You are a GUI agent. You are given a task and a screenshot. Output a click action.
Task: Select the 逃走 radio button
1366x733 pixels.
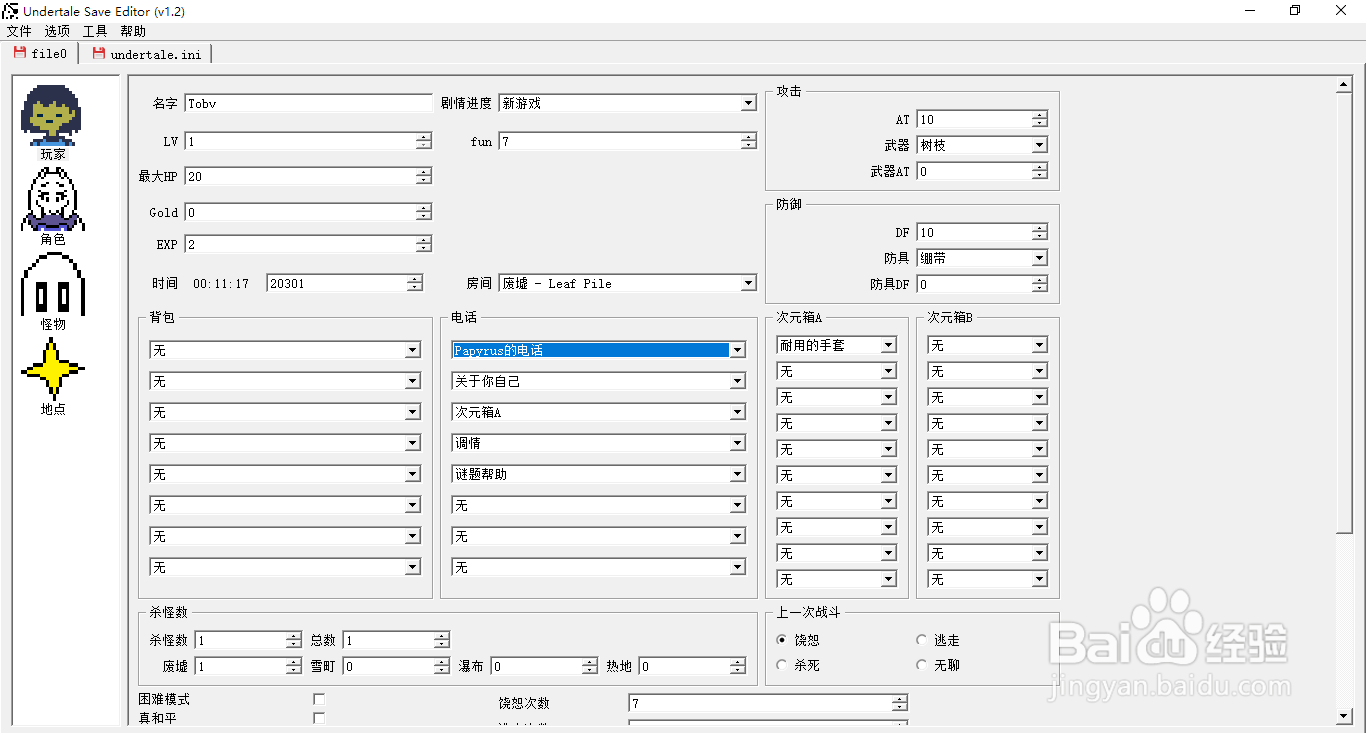922,640
